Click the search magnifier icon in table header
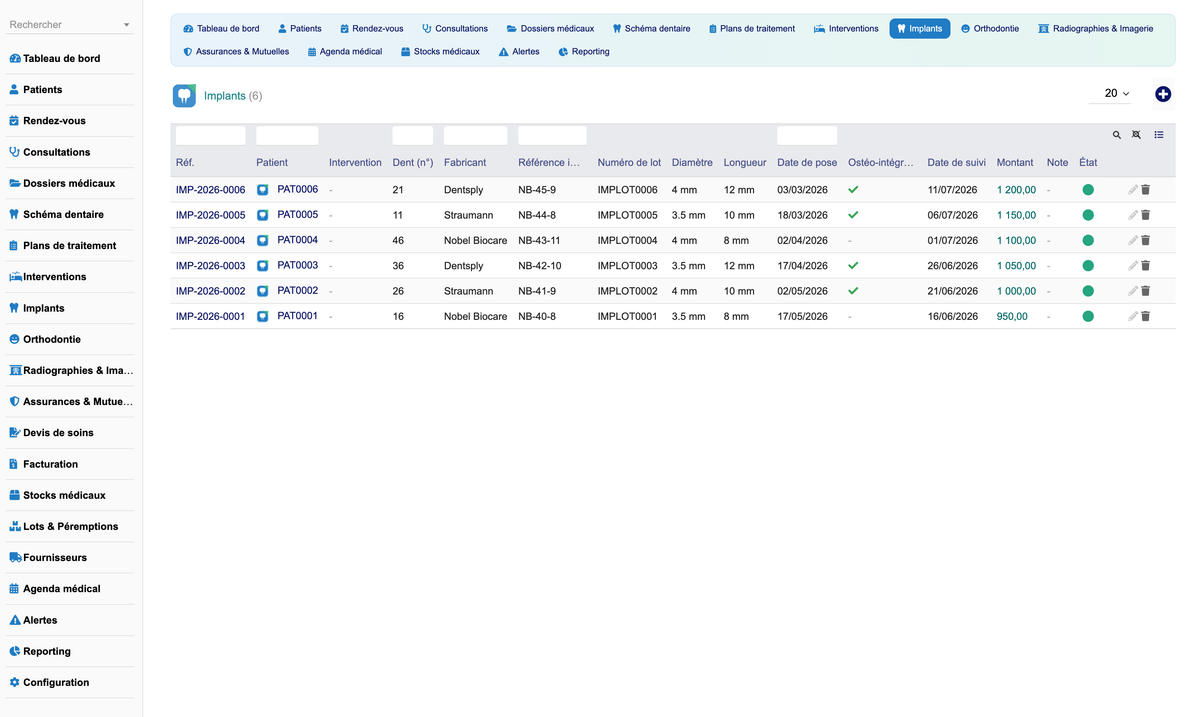 pos(1117,135)
